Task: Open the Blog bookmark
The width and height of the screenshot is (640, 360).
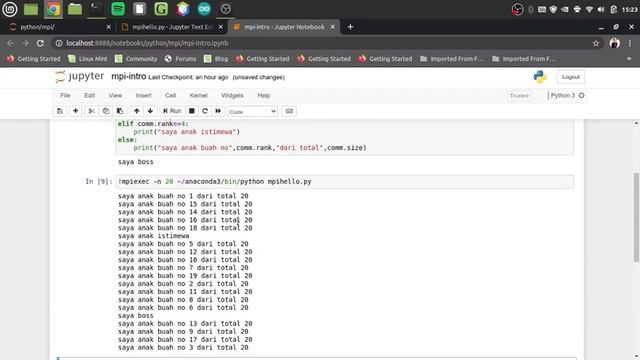Action: [x=216, y=59]
